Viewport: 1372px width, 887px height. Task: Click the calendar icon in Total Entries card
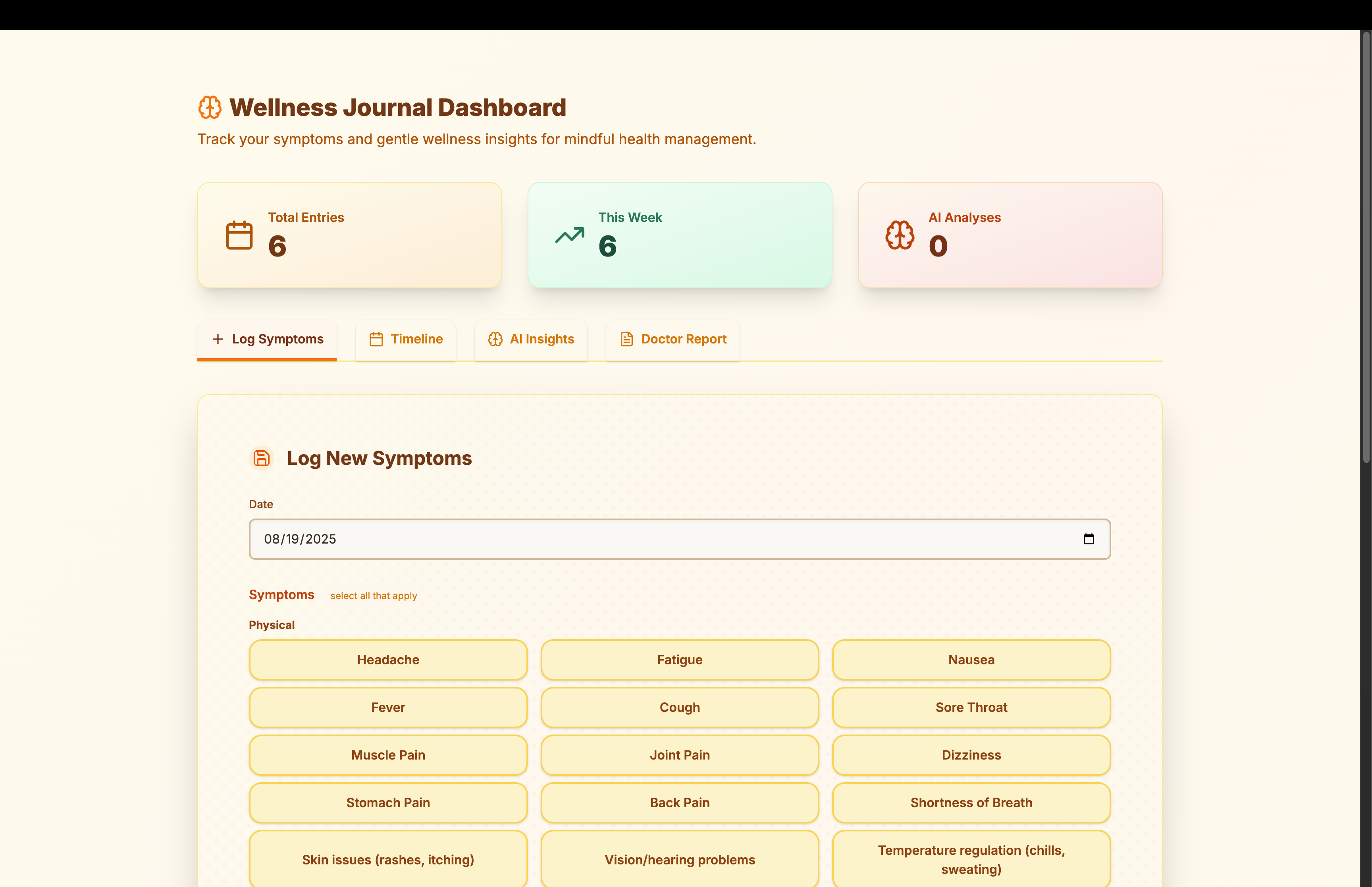(x=239, y=235)
